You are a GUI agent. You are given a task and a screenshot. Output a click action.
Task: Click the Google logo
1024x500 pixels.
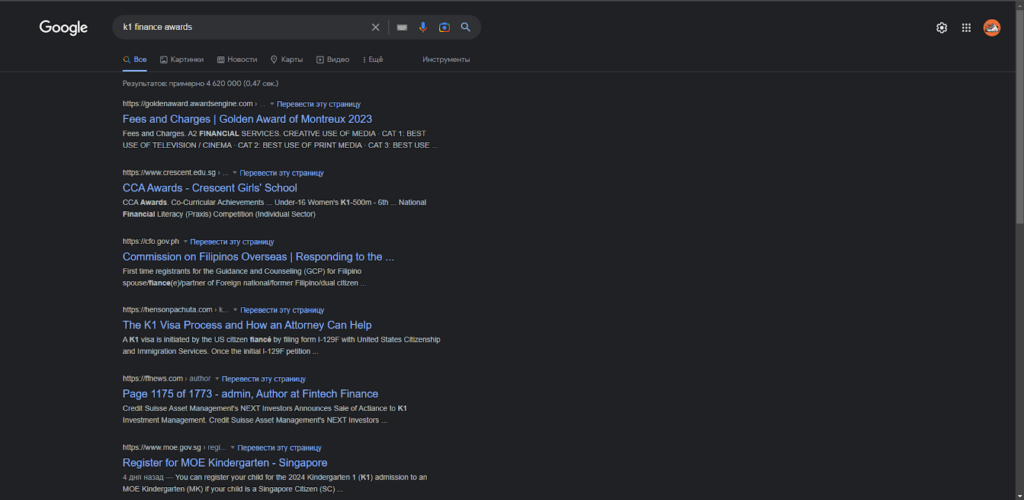pyautogui.click(x=63, y=27)
